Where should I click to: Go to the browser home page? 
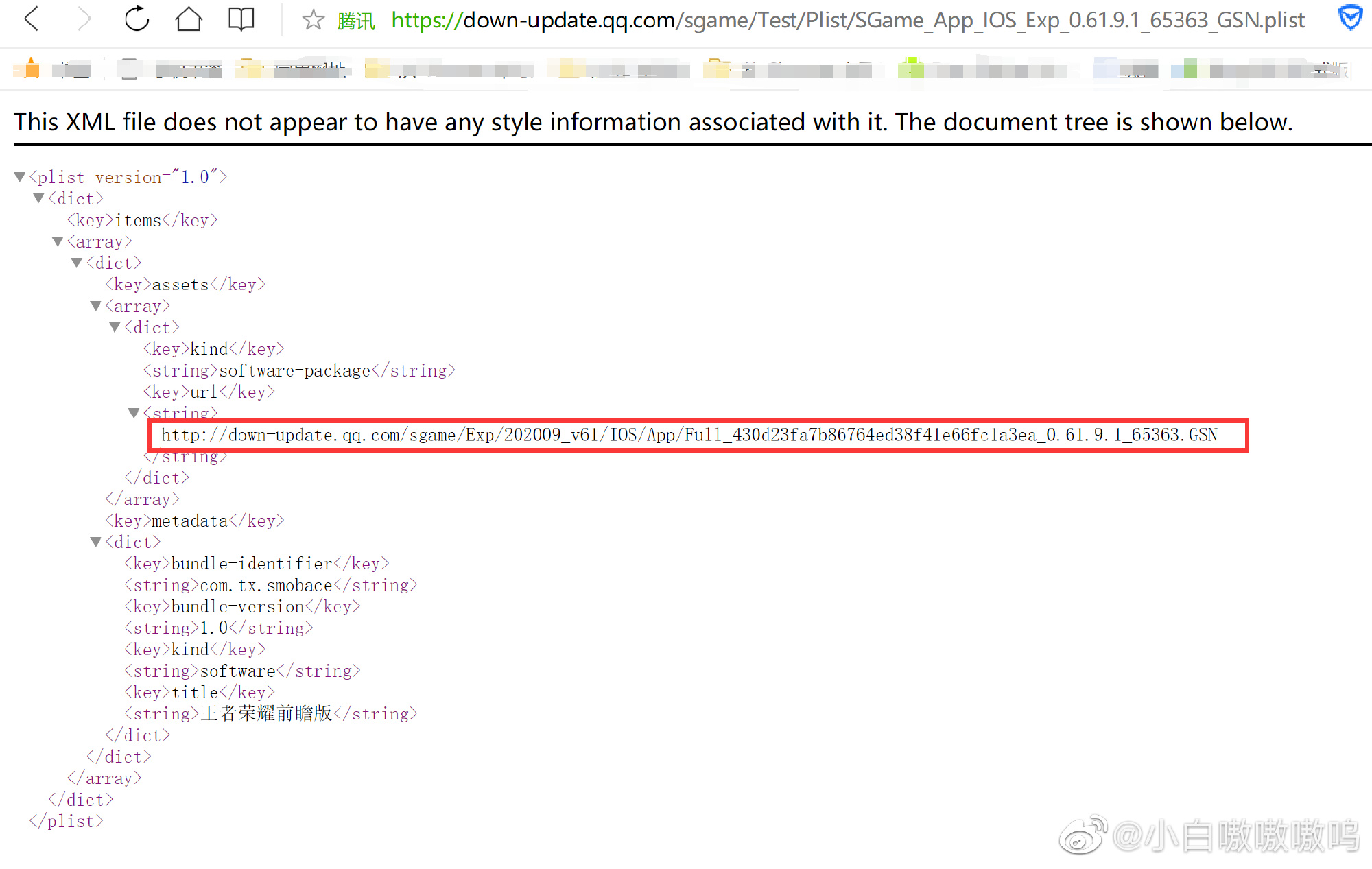coord(189,19)
